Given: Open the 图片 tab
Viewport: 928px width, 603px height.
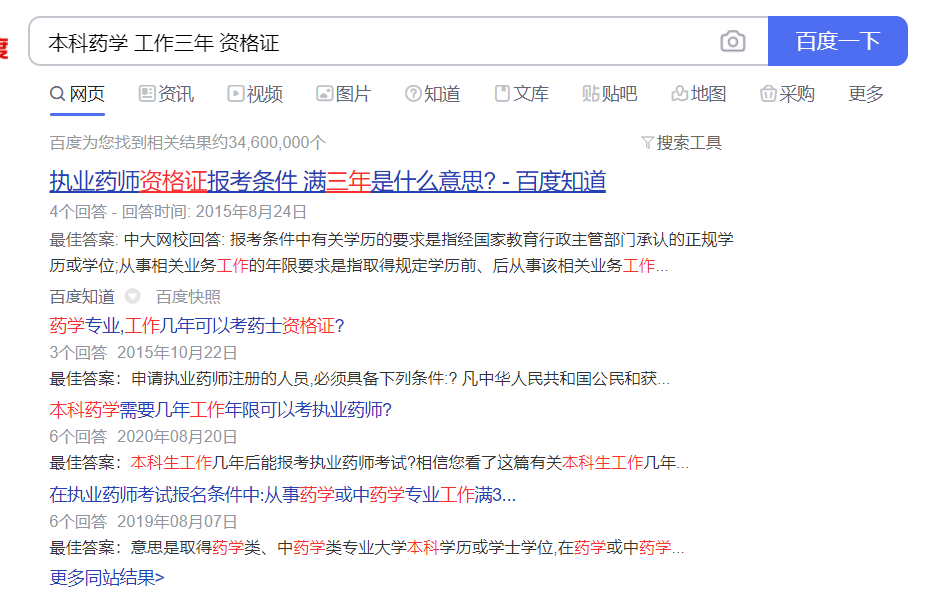Looking at the screenshot, I should [x=344, y=94].
